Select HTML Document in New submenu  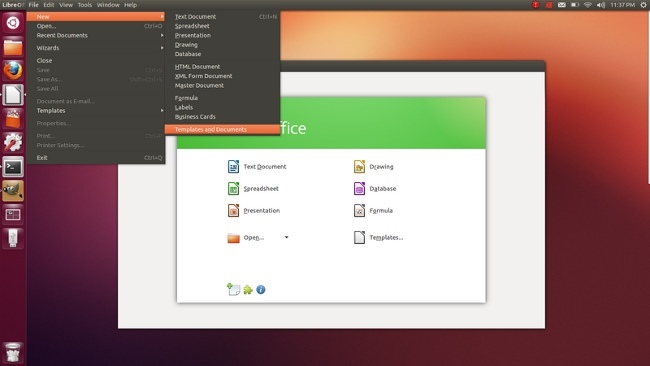point(222,67)
